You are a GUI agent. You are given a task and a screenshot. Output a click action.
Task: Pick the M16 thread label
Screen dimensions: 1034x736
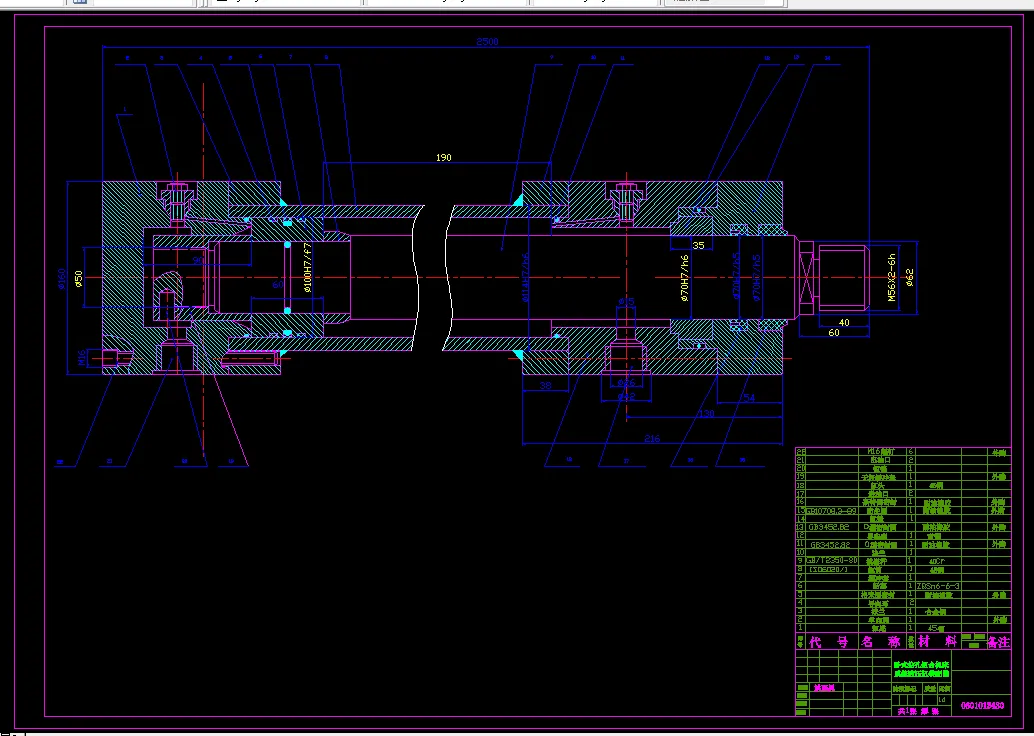coord(82,358)
